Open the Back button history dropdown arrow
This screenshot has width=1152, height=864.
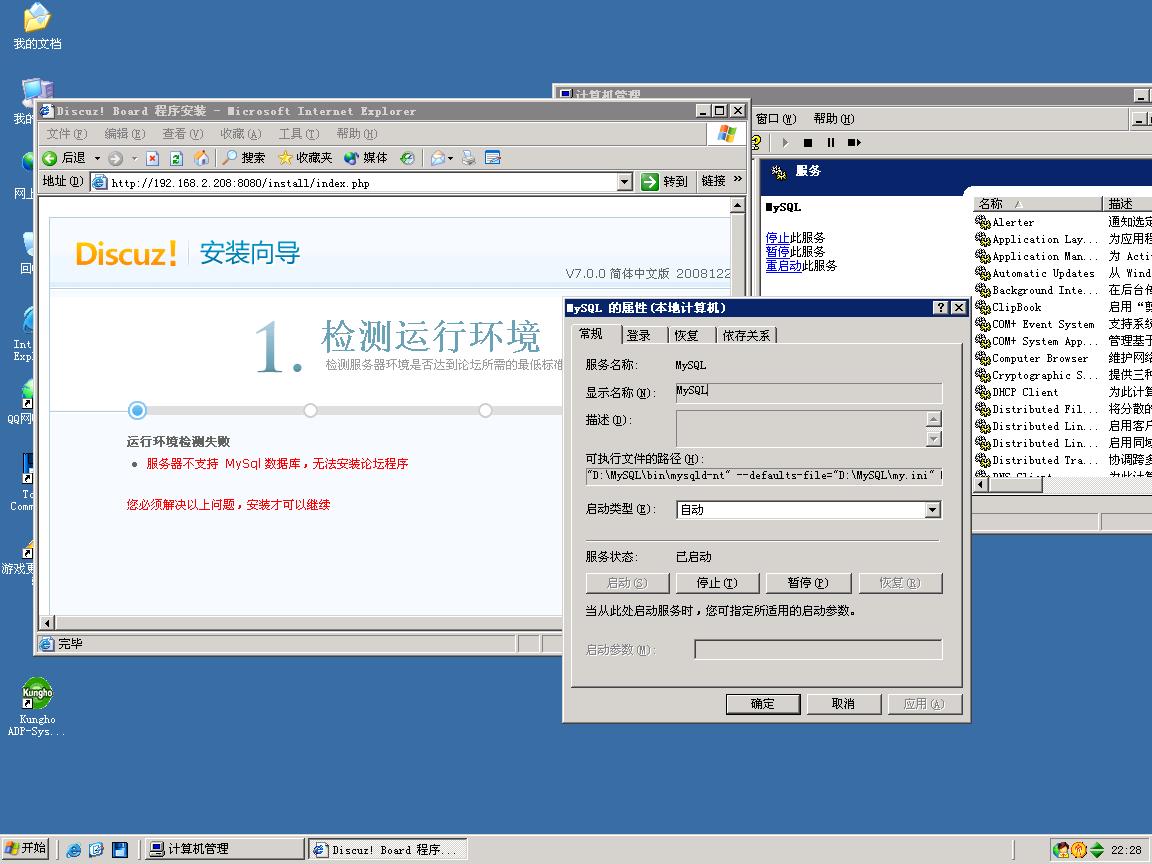click(97, 158)
